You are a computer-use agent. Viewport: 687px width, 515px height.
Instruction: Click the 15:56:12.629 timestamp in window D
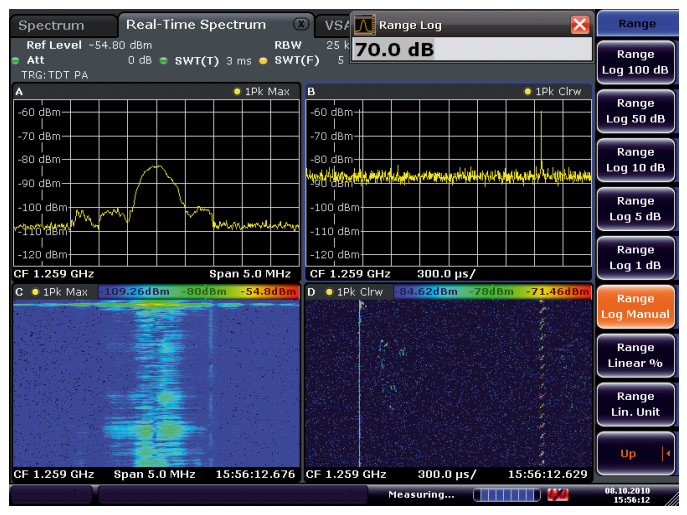coord(548,474)
